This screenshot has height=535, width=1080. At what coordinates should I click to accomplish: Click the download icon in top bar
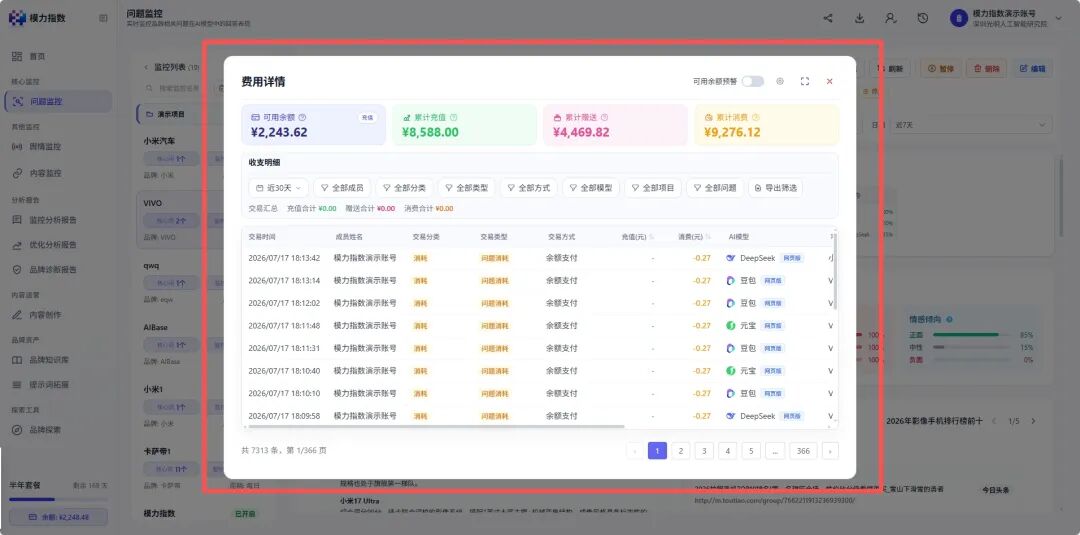pyautogui.click(x=860, y=19)
